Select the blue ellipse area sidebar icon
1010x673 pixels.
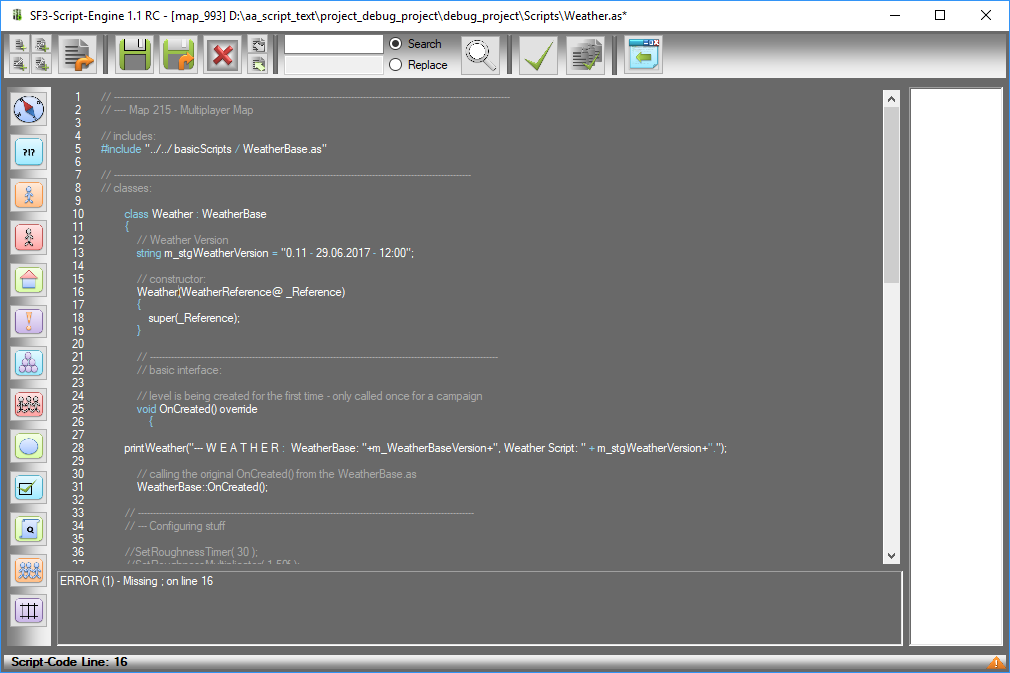pyautogui.click(x=29, y=446)
